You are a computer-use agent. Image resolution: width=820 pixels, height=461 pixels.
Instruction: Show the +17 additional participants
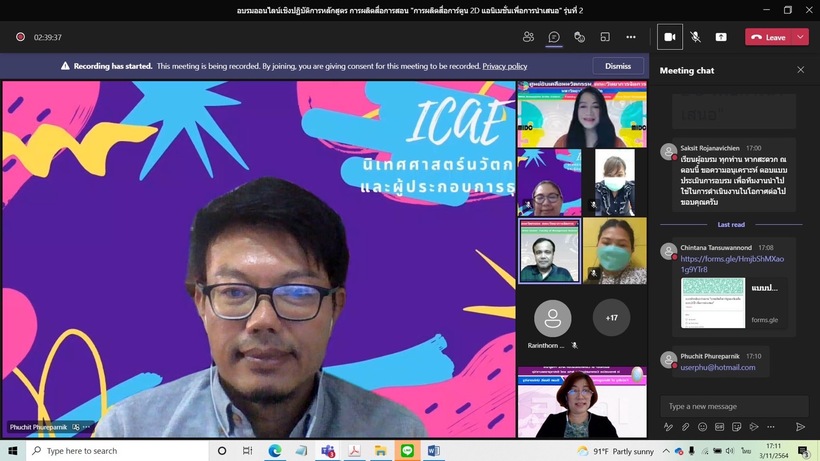pyautogui.click(x=611, y=318)
